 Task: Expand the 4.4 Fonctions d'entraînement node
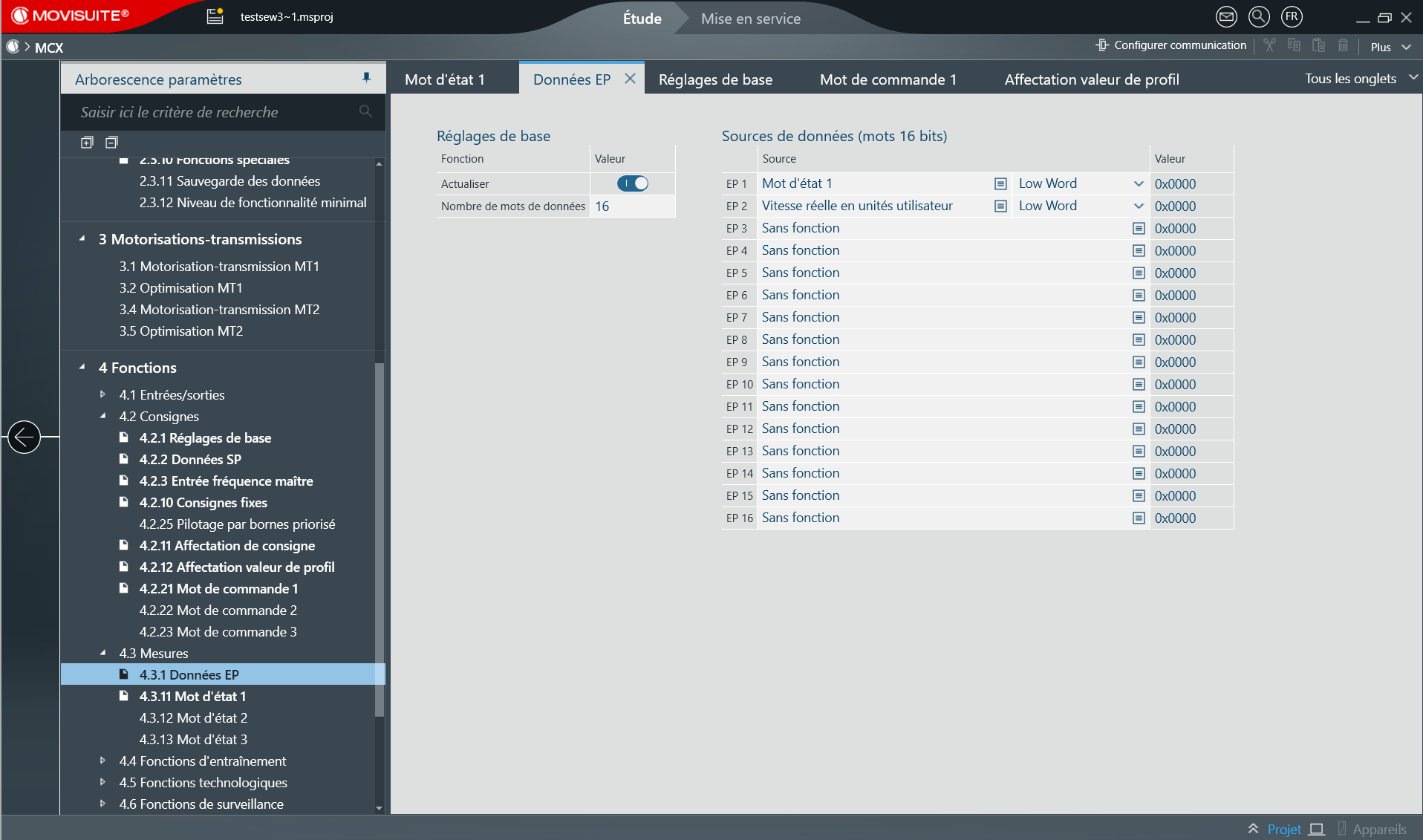pyautogui.click(x=103, y=761)
